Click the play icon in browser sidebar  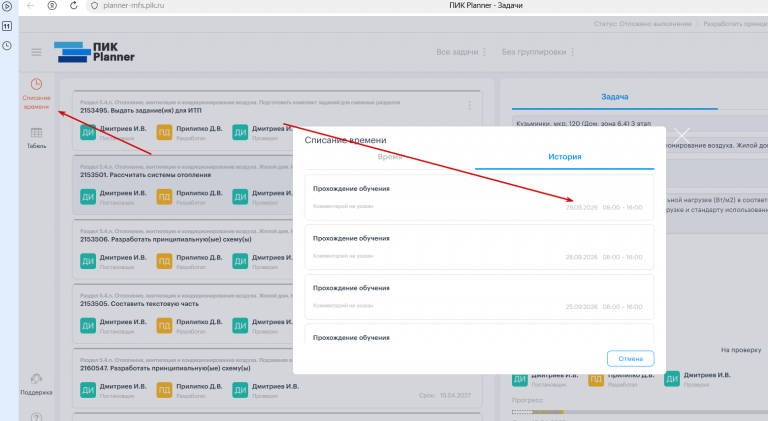click(7, 6)
